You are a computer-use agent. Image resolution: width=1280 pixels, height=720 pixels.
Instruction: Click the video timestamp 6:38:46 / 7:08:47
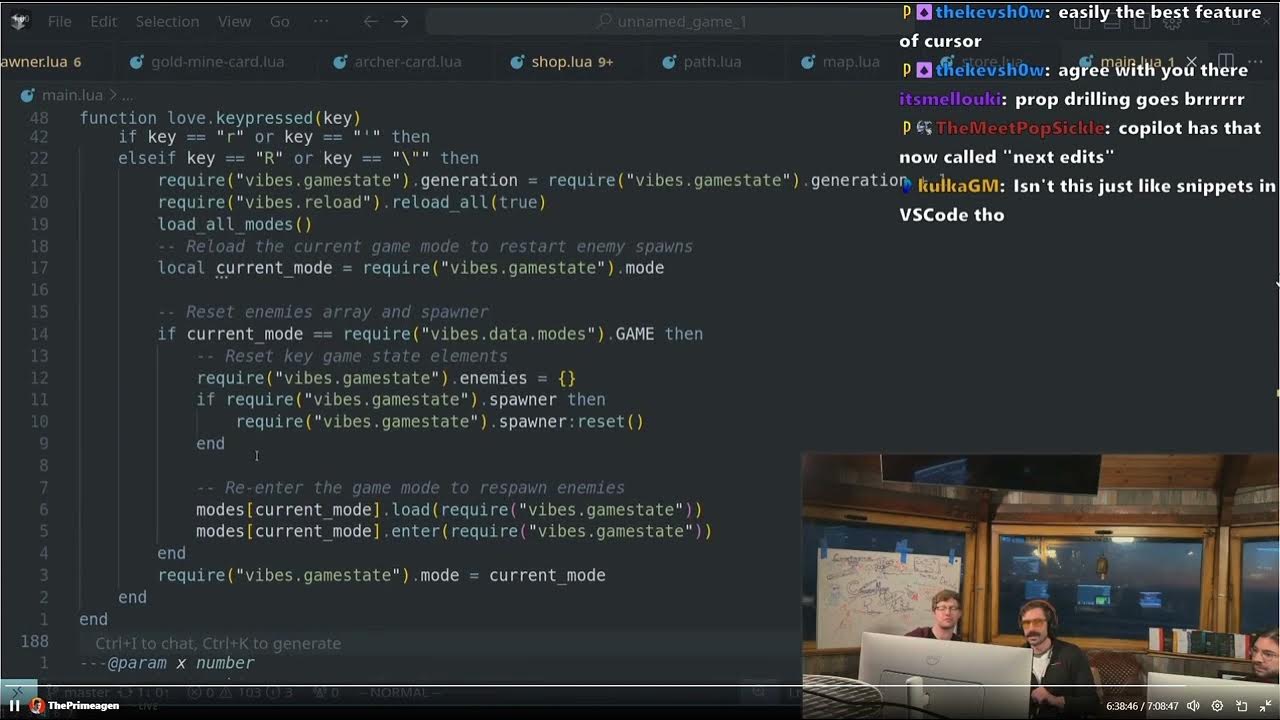point(1142,706)
